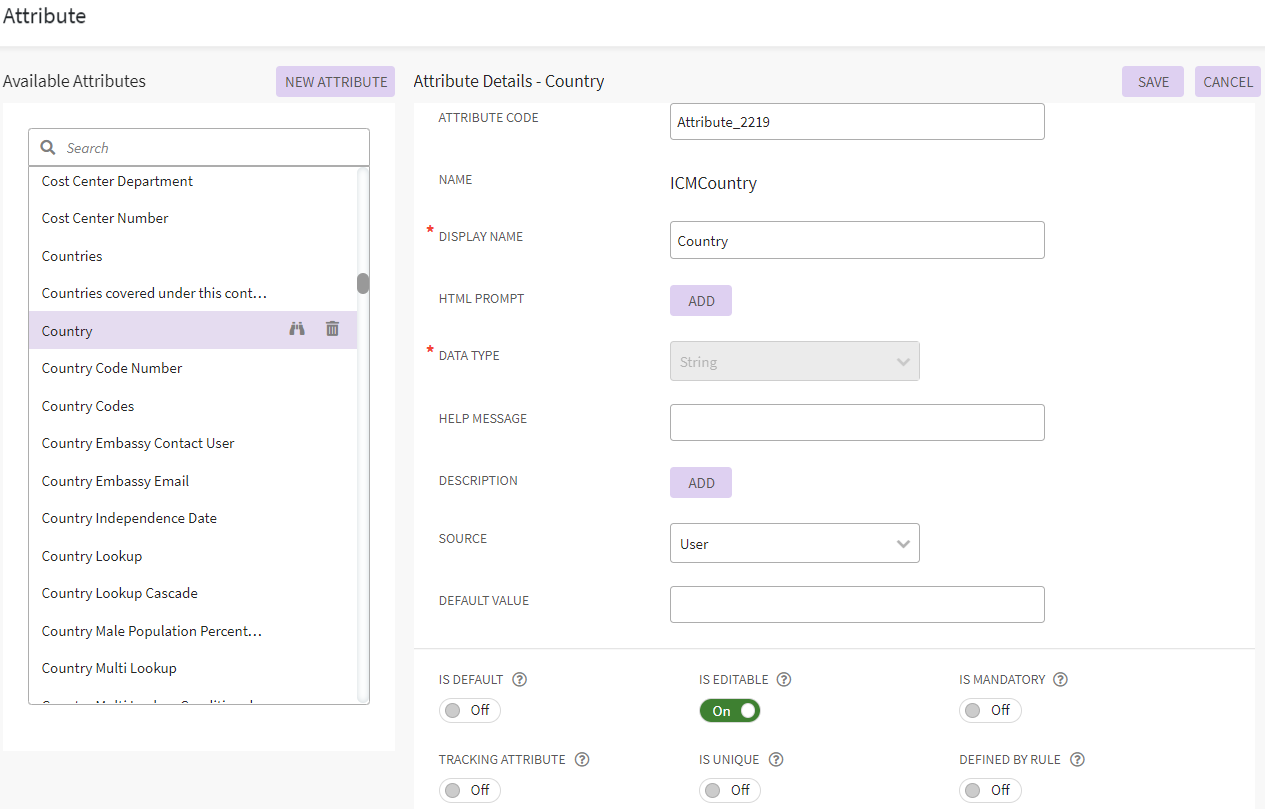This screenshot has width=1265, height=809.
Task: Open the Source dropdown
Action: point(794,544)
